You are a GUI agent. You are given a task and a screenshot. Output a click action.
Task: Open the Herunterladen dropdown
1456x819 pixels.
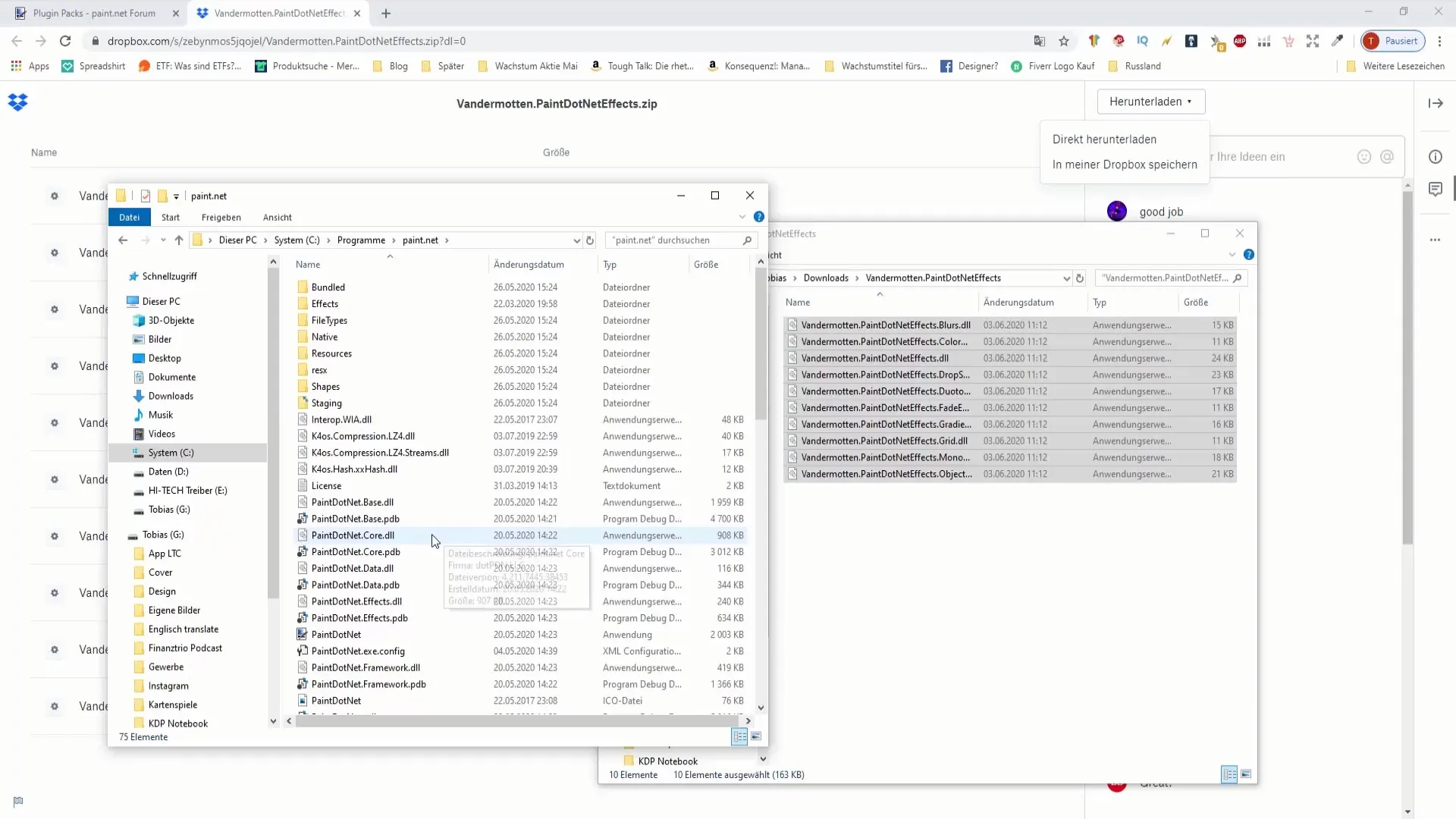(1150, 102)
